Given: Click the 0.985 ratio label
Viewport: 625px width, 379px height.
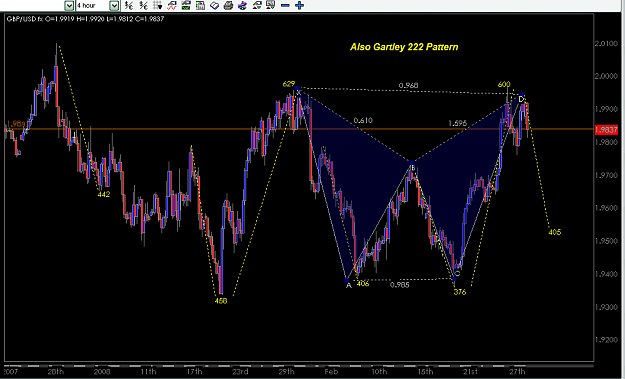Looking at the screenshot, I should 399,285.
